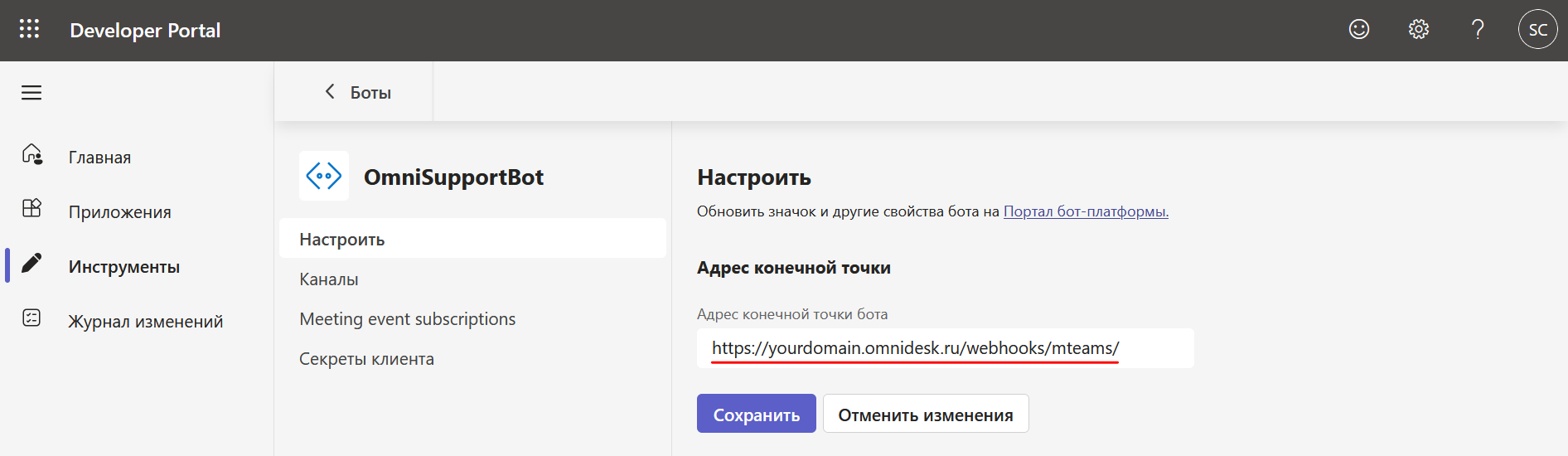The width and height of the screenshot is (1568, 456).
Task: Click the OmniSupportBot name heading
Action: (x=453, y=177)
